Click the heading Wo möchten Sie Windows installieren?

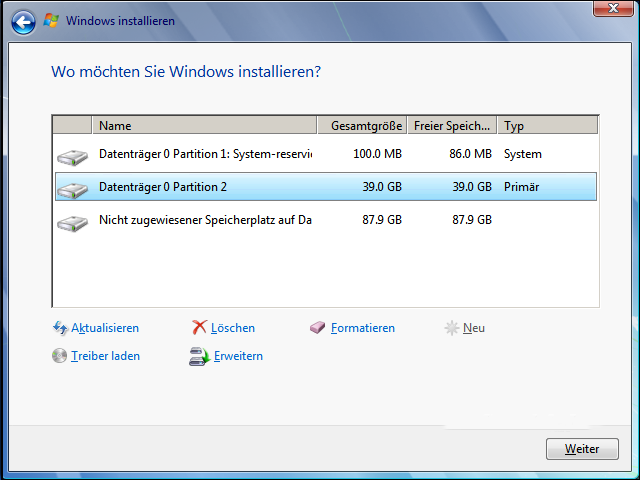click(x=186, y=71)
